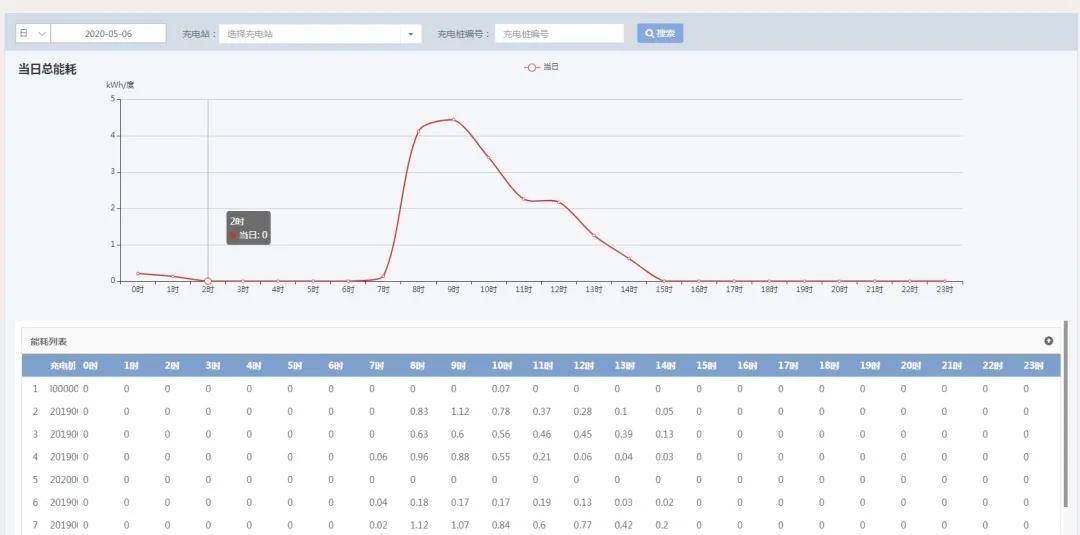1080x535 pixels.
Task: Click cell value 0.18 in row 6
Action: click(x=419, y=502)
